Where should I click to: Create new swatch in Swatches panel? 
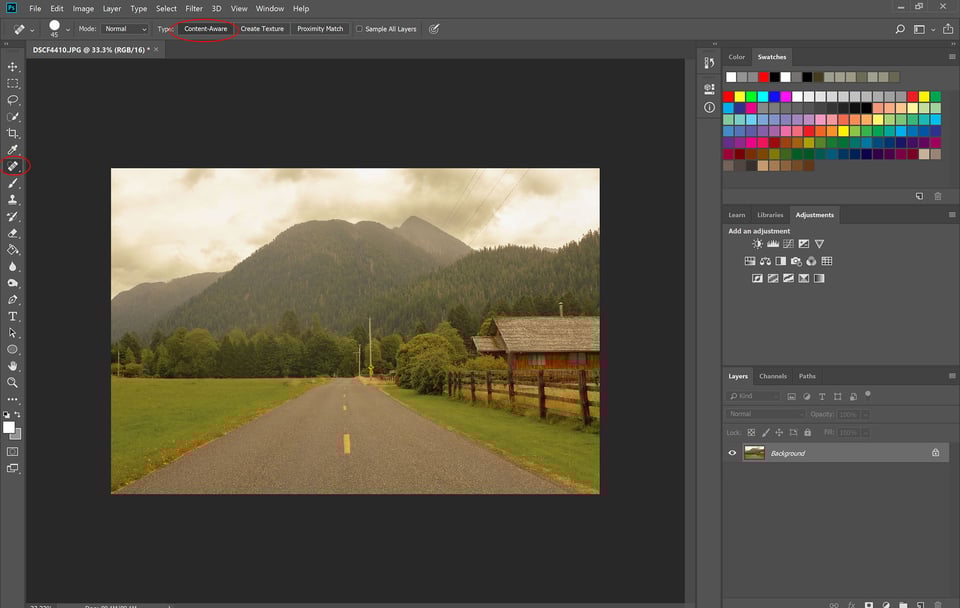point(920,196)
